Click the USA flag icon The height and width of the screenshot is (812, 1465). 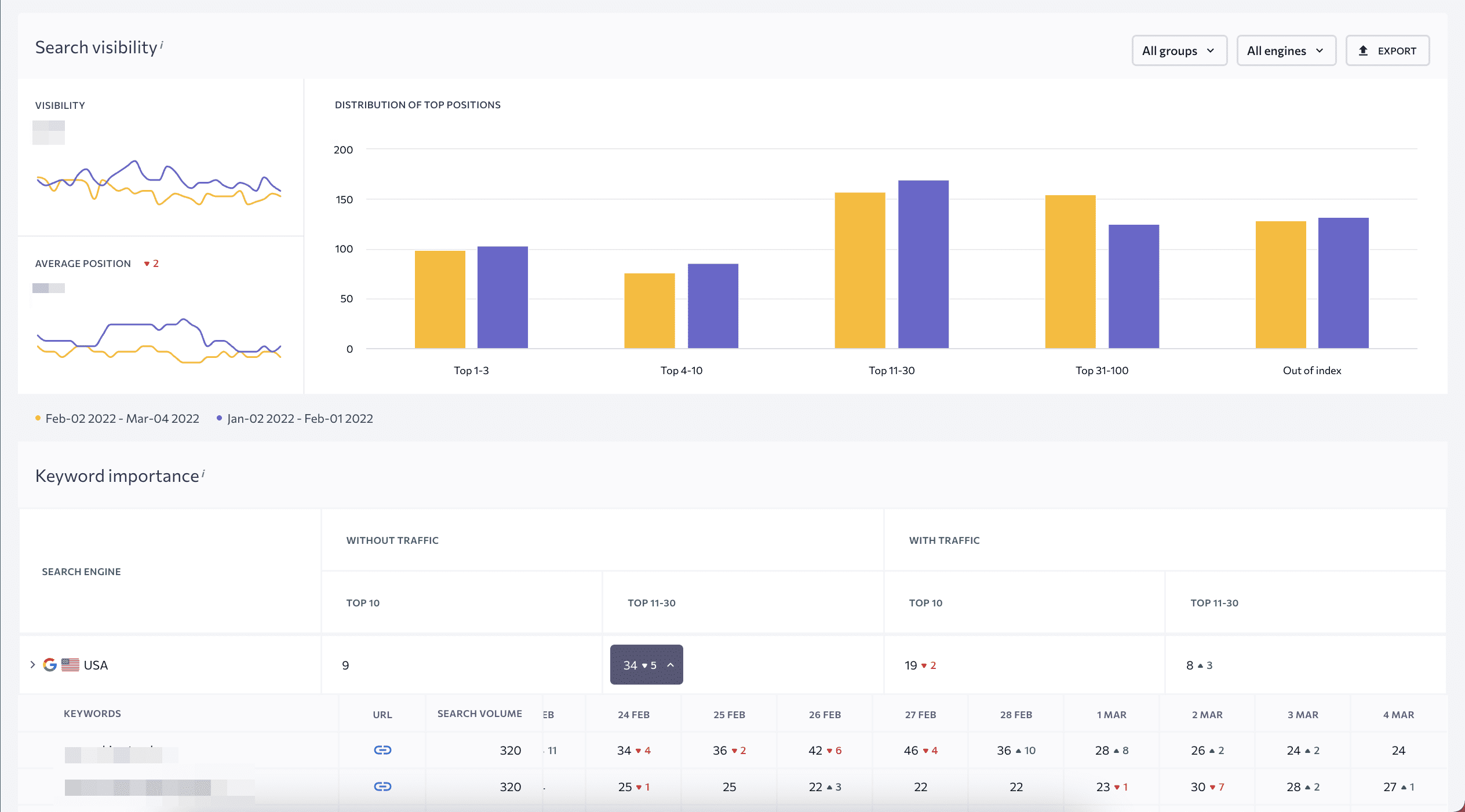(x=70, y=665)
